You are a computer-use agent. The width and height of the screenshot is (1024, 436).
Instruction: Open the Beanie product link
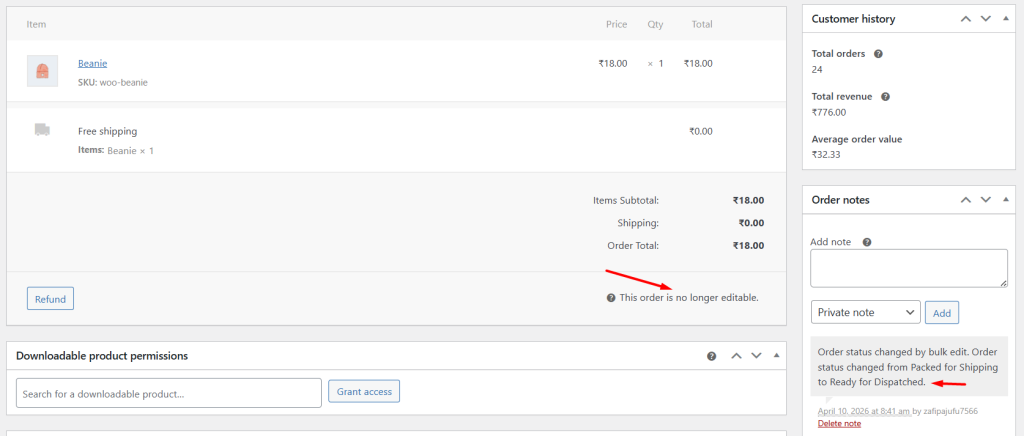click(x=92, y=63)
